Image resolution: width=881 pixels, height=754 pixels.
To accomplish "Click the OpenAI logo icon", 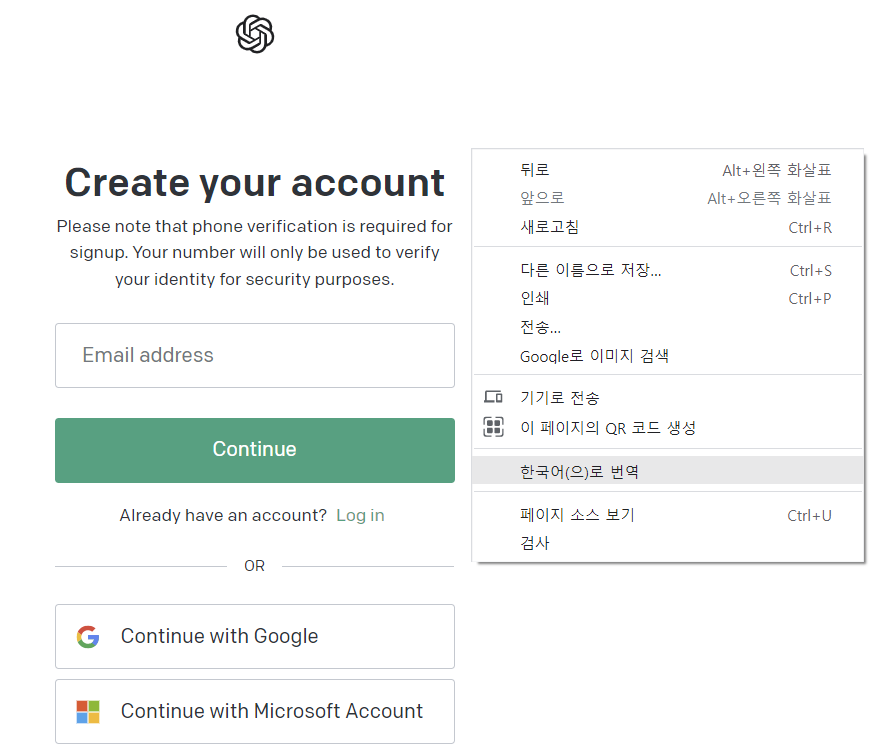I will click(x=254, y=33).
